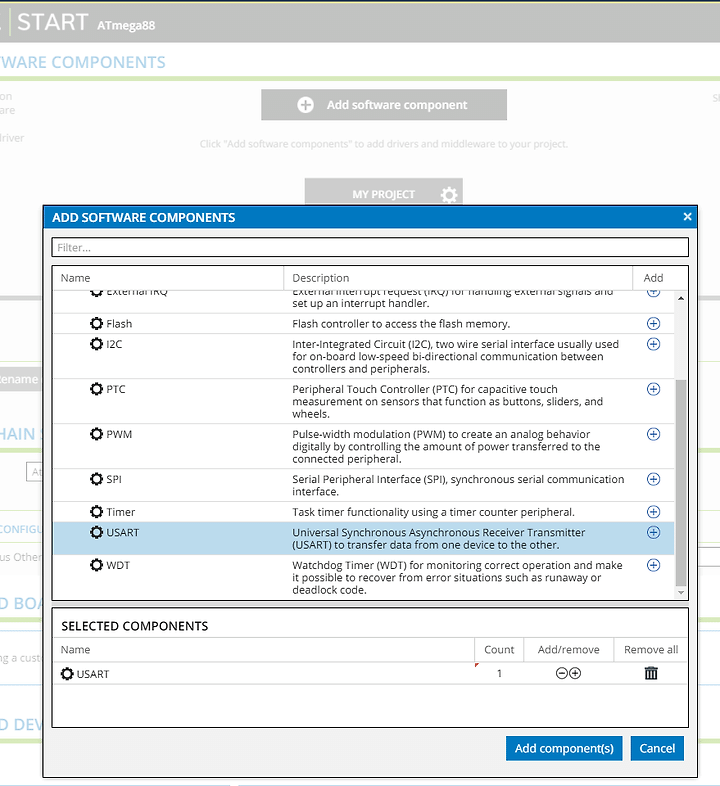The height and width of the screenshot is (786, 720).
Task: Select the I2C row name
Action: click(x=114, y=344)
